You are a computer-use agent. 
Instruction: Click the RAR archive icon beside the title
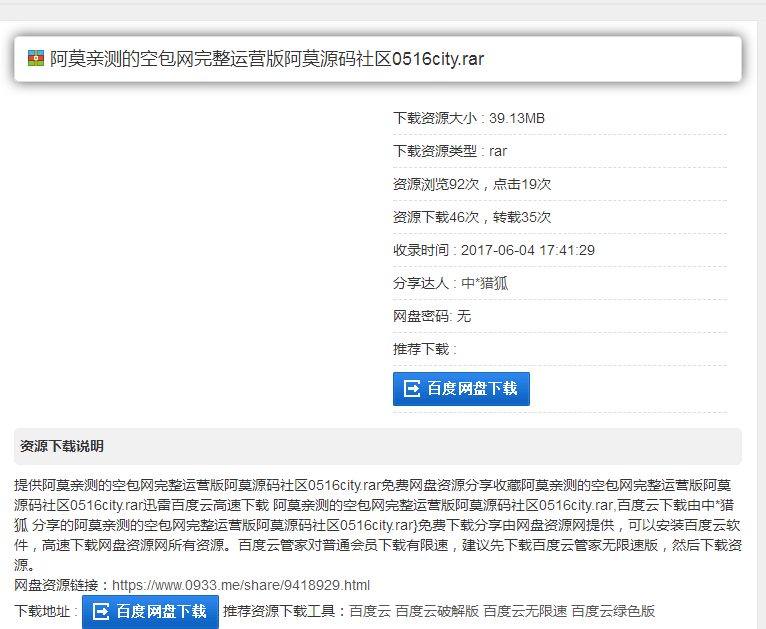(x=36, y=58)
